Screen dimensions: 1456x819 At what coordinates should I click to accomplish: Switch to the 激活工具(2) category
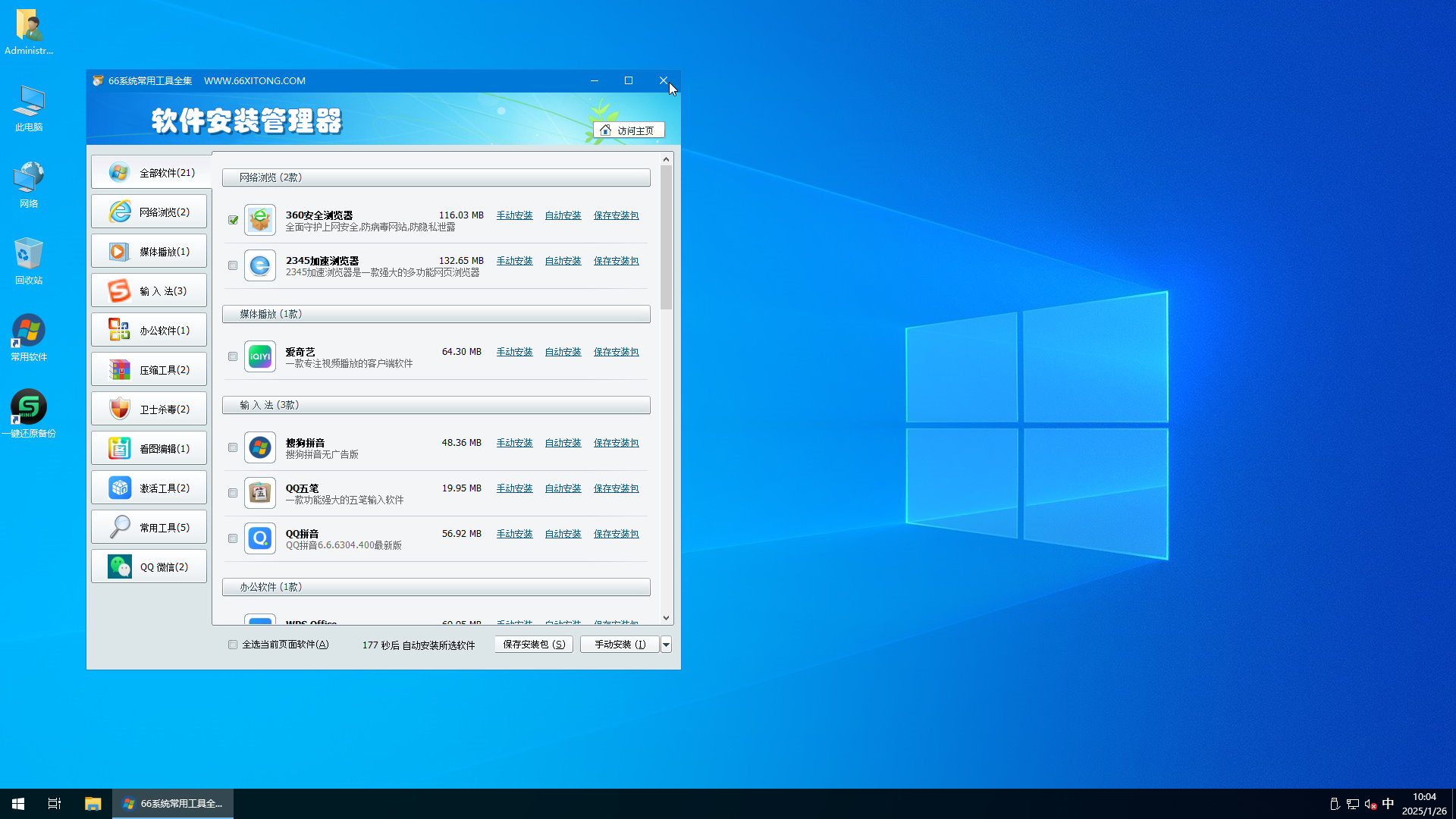pos(149,488)
